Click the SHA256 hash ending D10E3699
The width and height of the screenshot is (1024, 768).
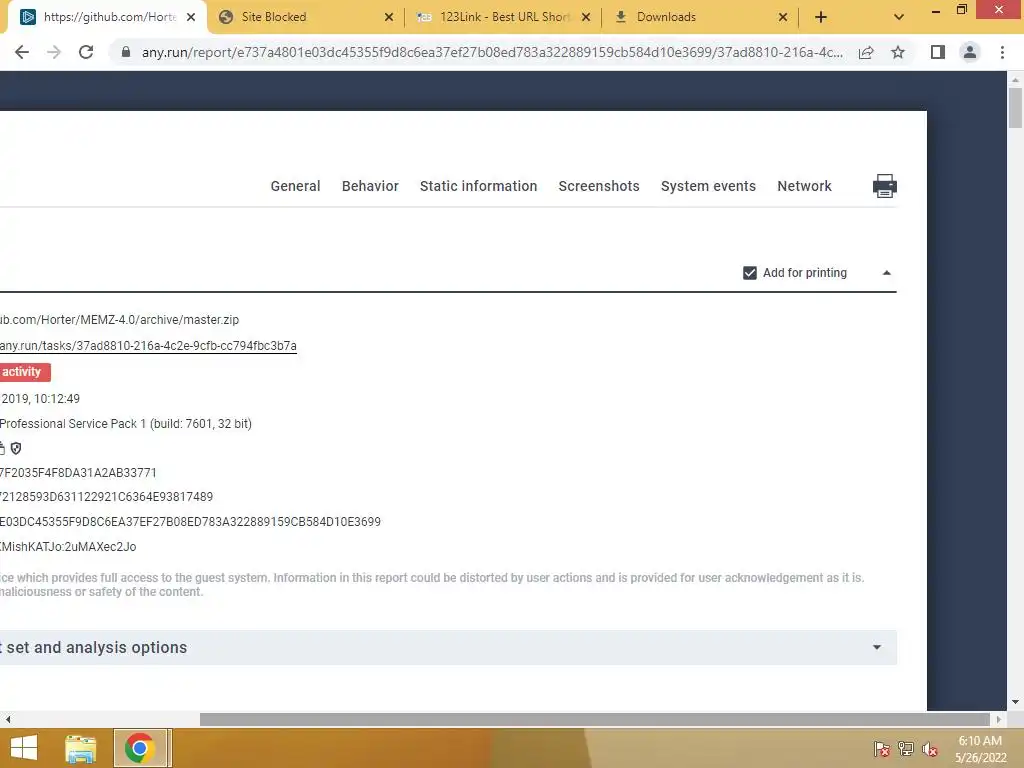tap(190, 522)
